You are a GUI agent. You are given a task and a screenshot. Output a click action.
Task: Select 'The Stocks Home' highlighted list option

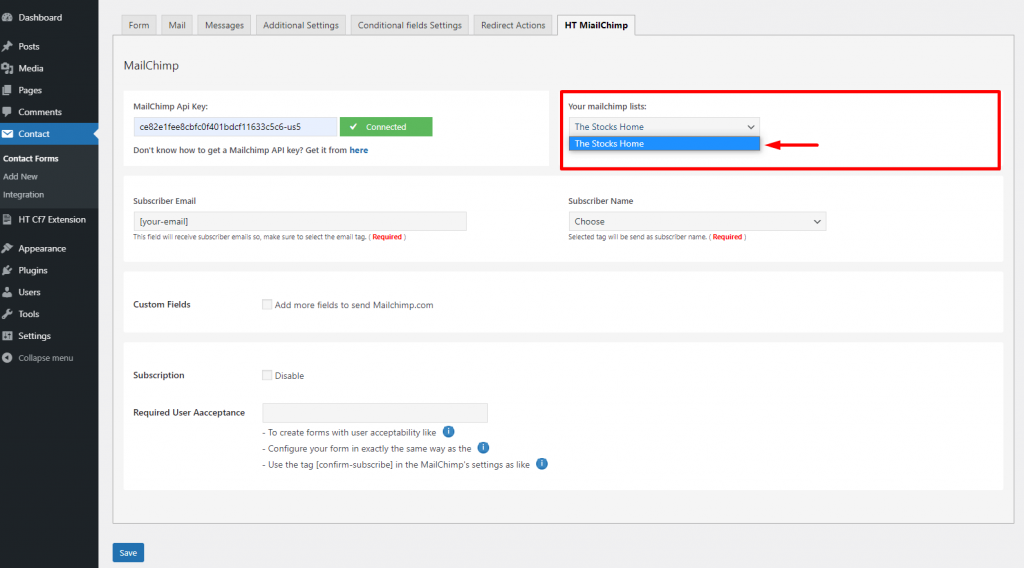coord(664,144)
